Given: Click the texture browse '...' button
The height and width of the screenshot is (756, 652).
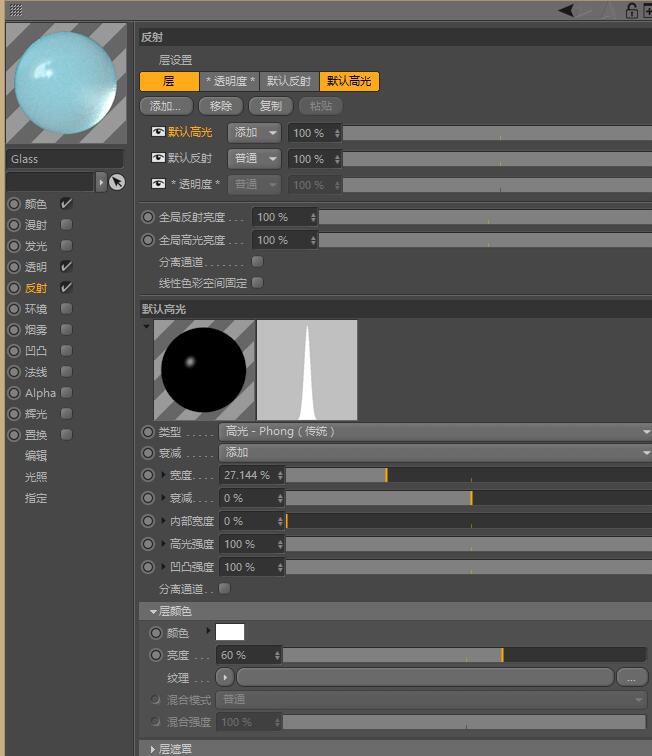Looking at the screenshot, I should pos(632,677).
